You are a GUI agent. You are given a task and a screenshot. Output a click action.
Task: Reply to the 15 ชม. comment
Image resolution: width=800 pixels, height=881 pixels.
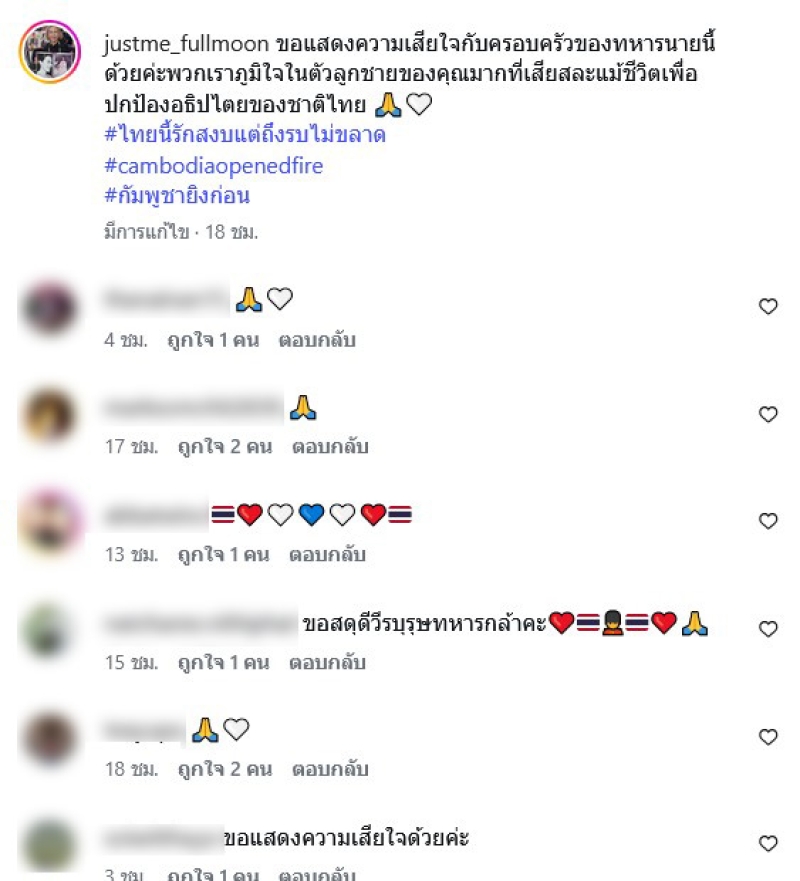(328, 662)
